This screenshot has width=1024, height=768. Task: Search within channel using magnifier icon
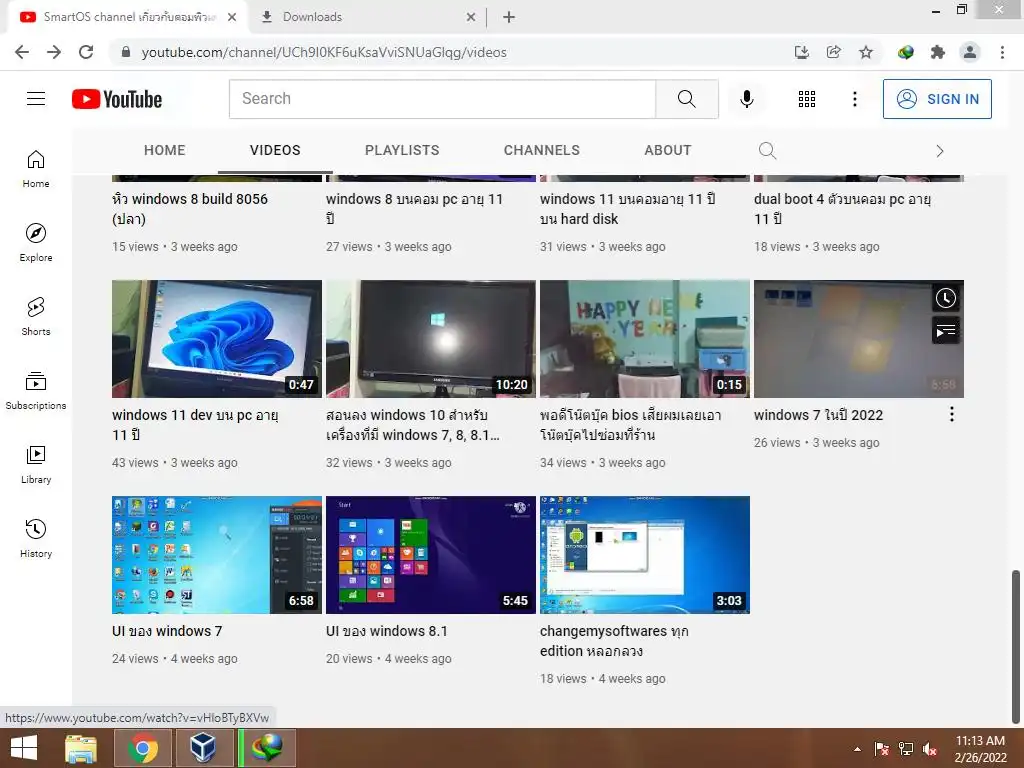click(767, 151)
